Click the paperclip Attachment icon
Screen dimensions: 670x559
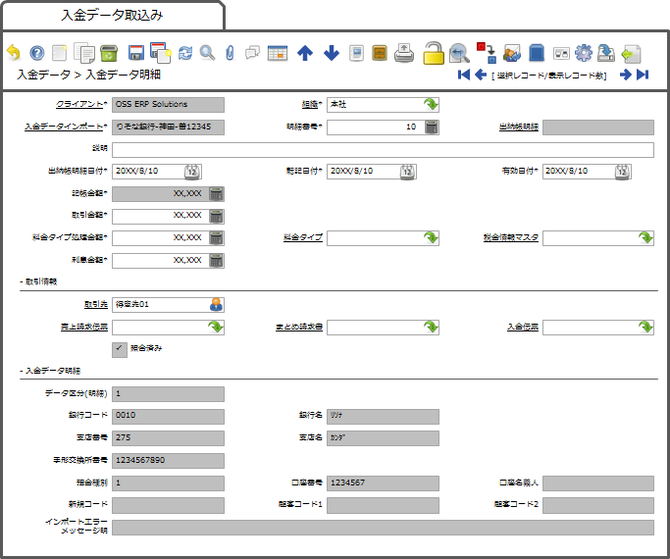click(x=230, y=53)
